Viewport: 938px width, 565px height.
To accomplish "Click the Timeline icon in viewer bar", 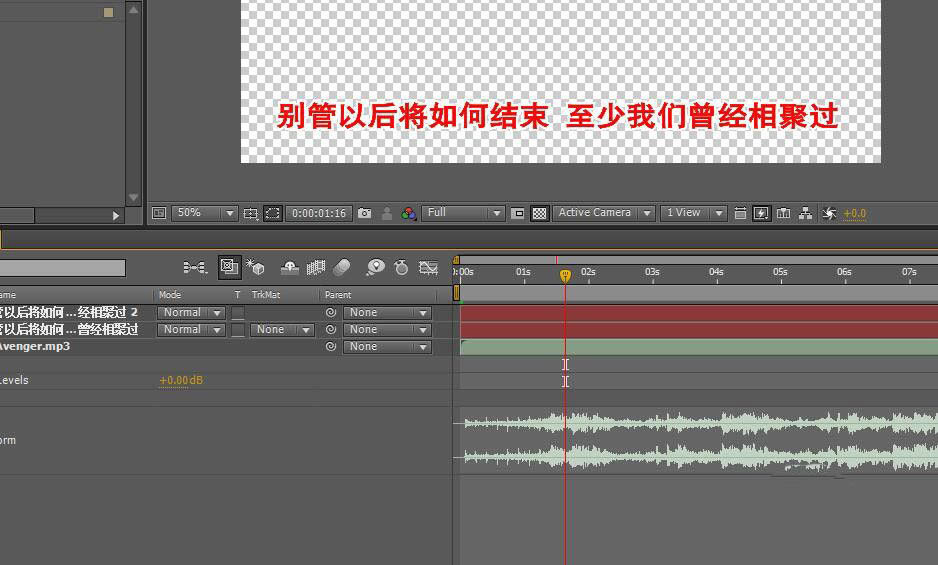I will pyautogui.click(x=784, y=213).
